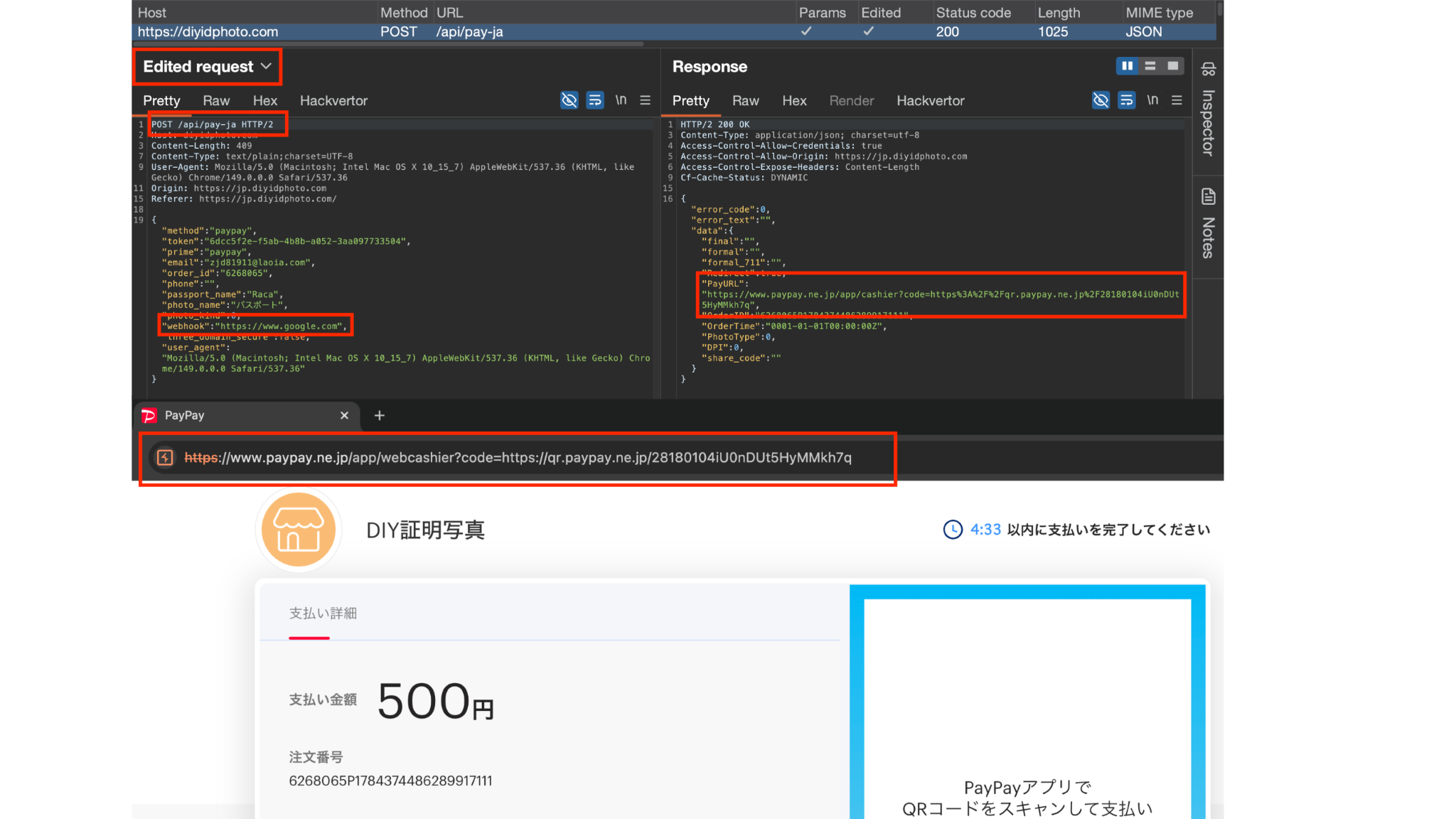Select response Pretty tab
The image size is (1456, 819).
click(x=690, y=100)
